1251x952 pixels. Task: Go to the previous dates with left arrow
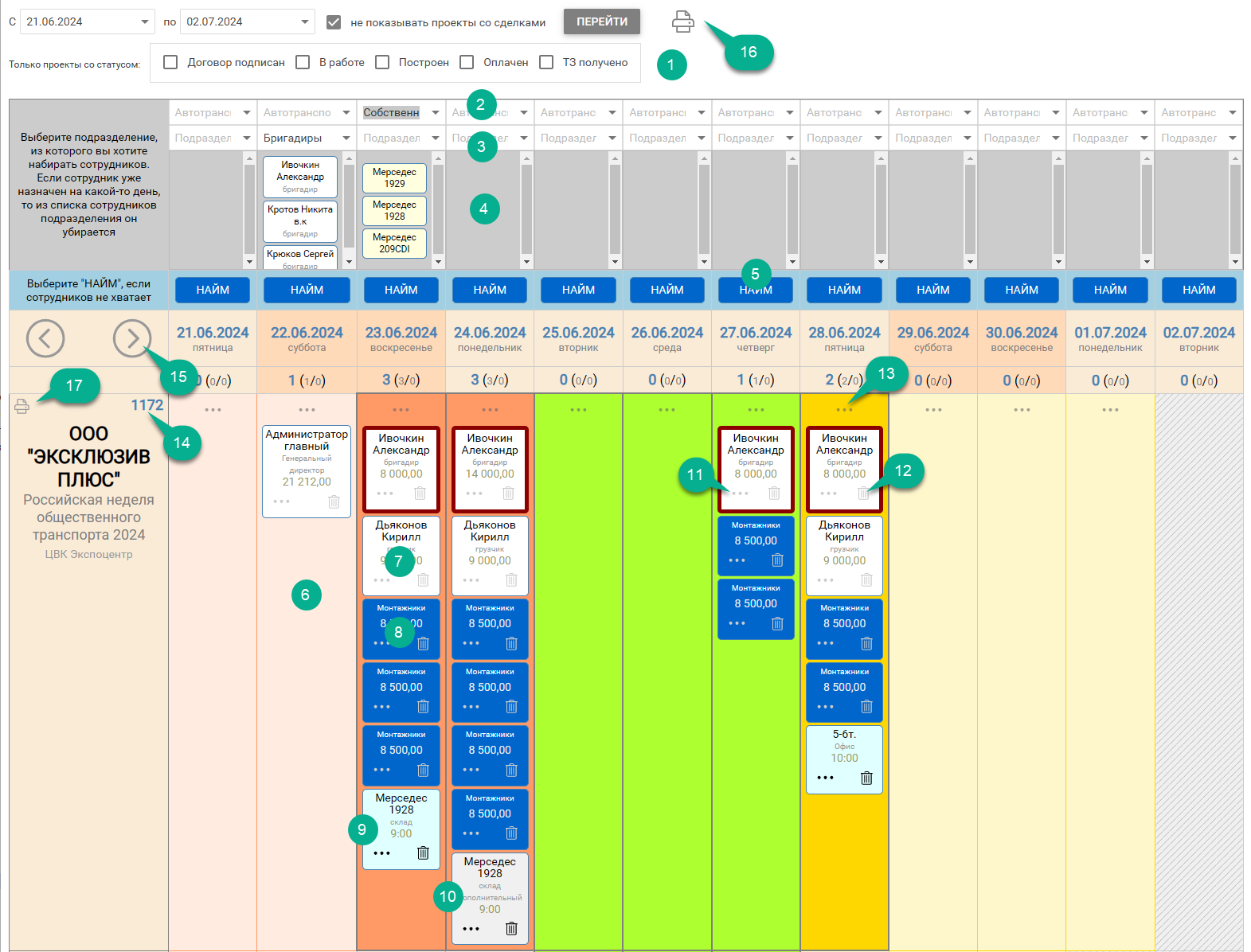(45, 338)
